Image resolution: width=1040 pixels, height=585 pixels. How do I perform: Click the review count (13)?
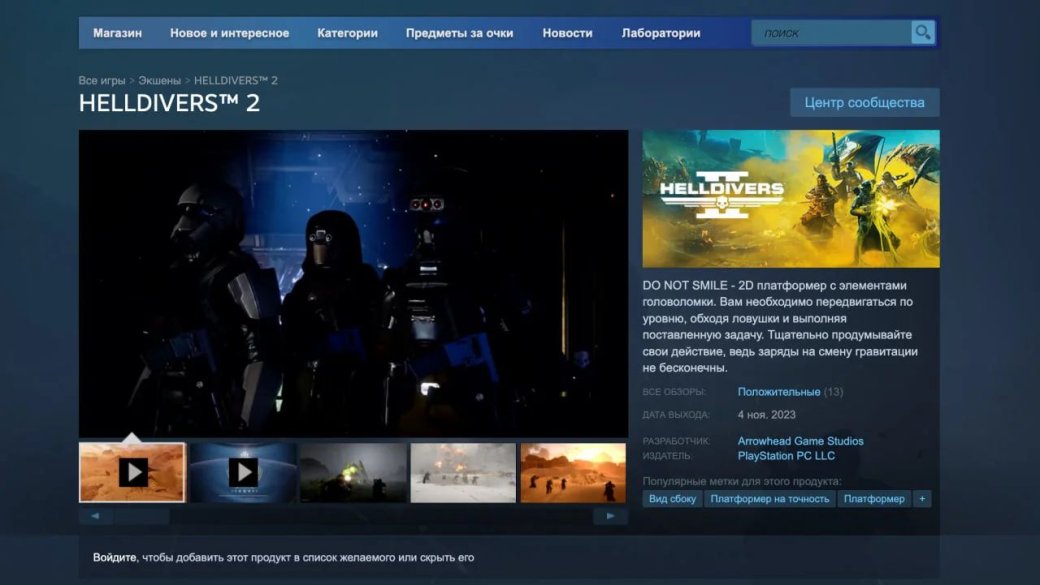point(833,392)
